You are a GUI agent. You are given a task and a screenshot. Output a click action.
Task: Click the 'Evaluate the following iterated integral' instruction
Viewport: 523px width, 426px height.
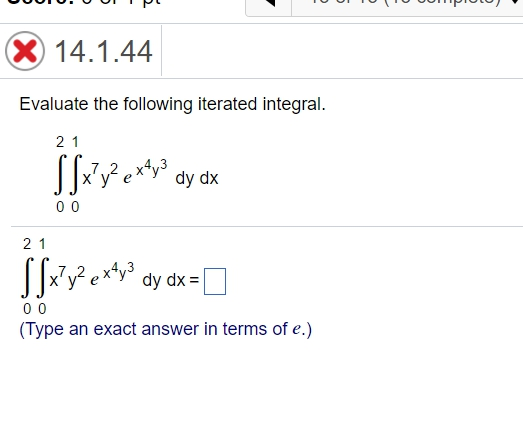pyautogui.click(x=172, y=104)
